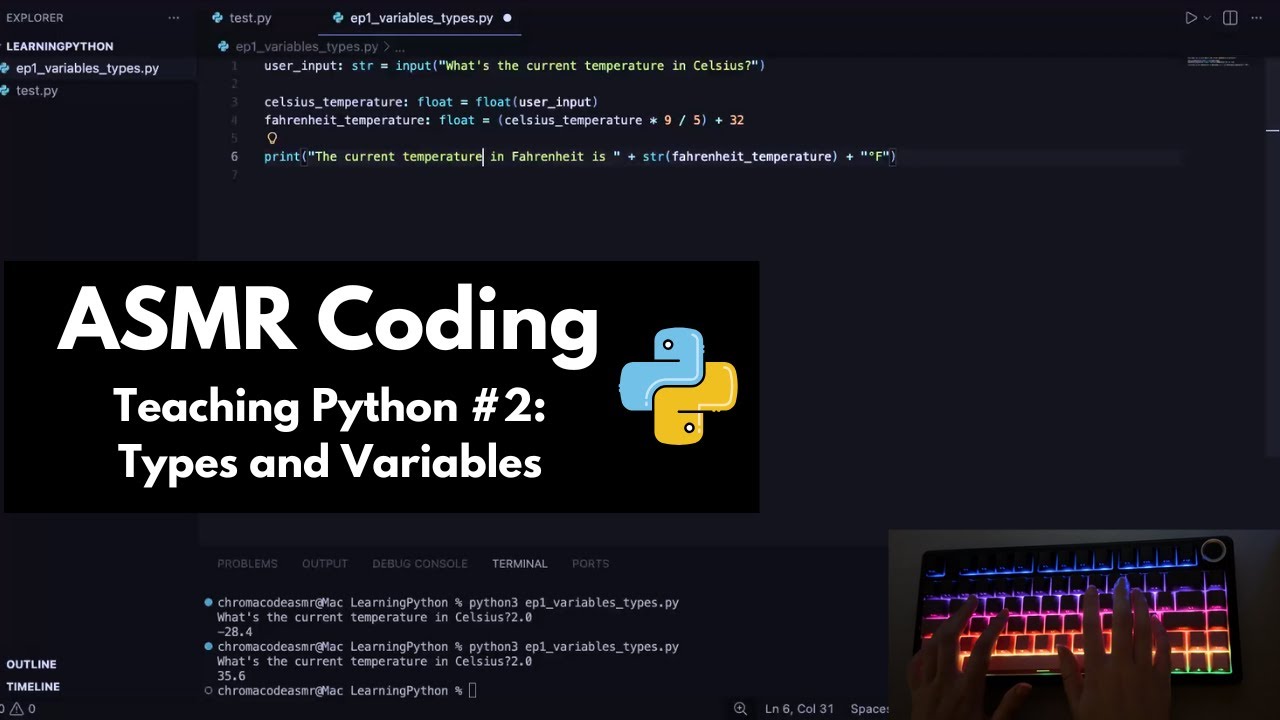Click terminal output '35.6'
Viewport: 1280px width, 720px height.
pyautogui.click(x=231, y=676)
